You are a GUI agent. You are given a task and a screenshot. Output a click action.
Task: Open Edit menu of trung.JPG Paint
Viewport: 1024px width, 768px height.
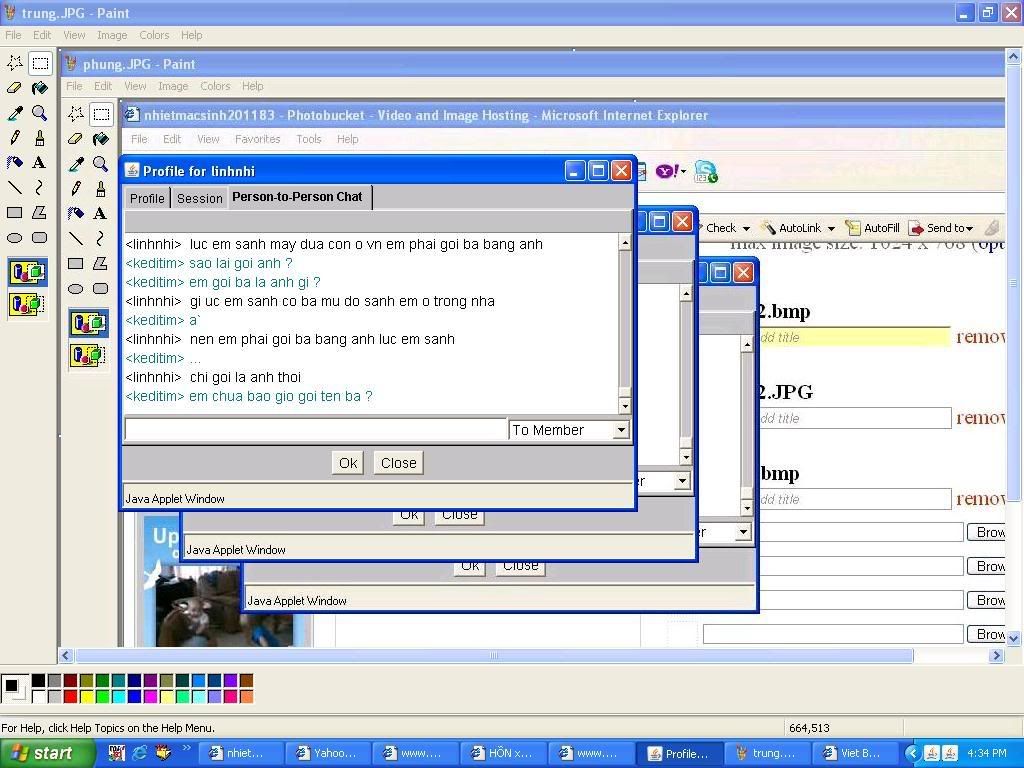[42, 35]
